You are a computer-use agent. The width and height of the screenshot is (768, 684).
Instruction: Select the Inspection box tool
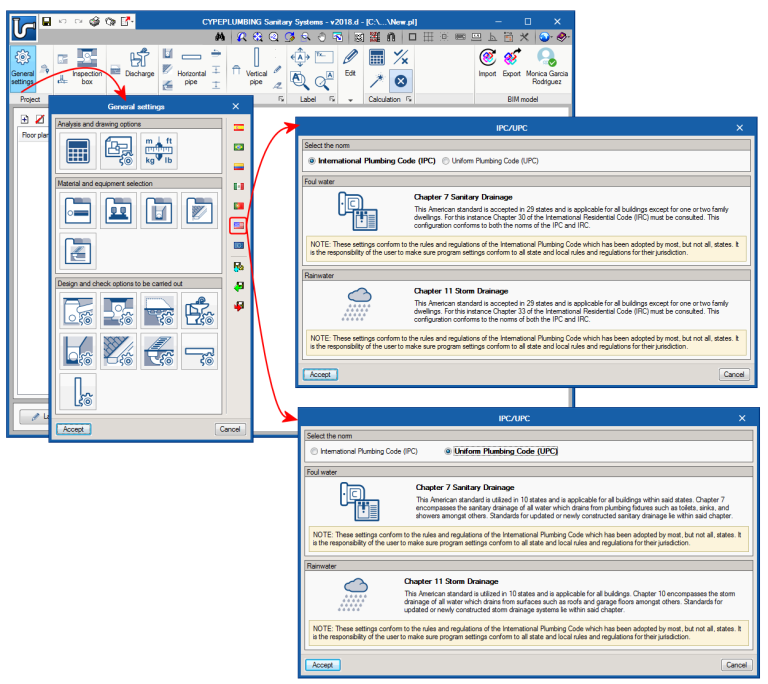click(87, 67)
